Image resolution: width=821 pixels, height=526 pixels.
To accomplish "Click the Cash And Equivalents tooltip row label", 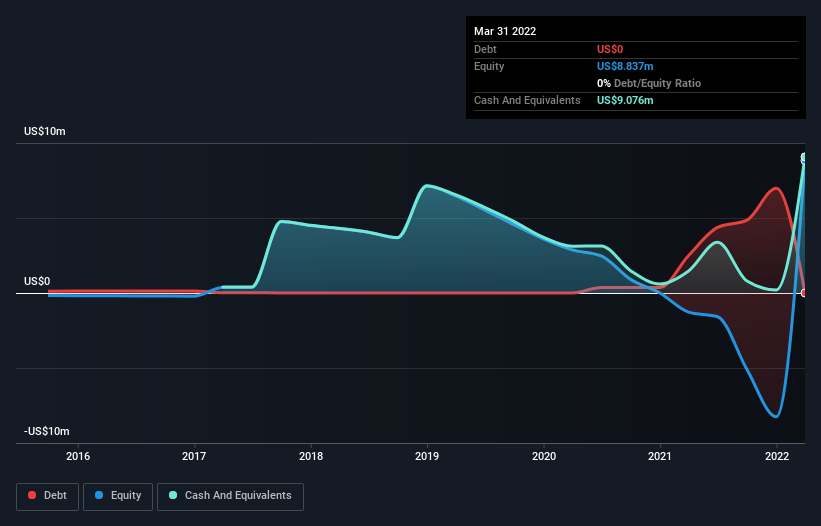I will pos(527,100).
